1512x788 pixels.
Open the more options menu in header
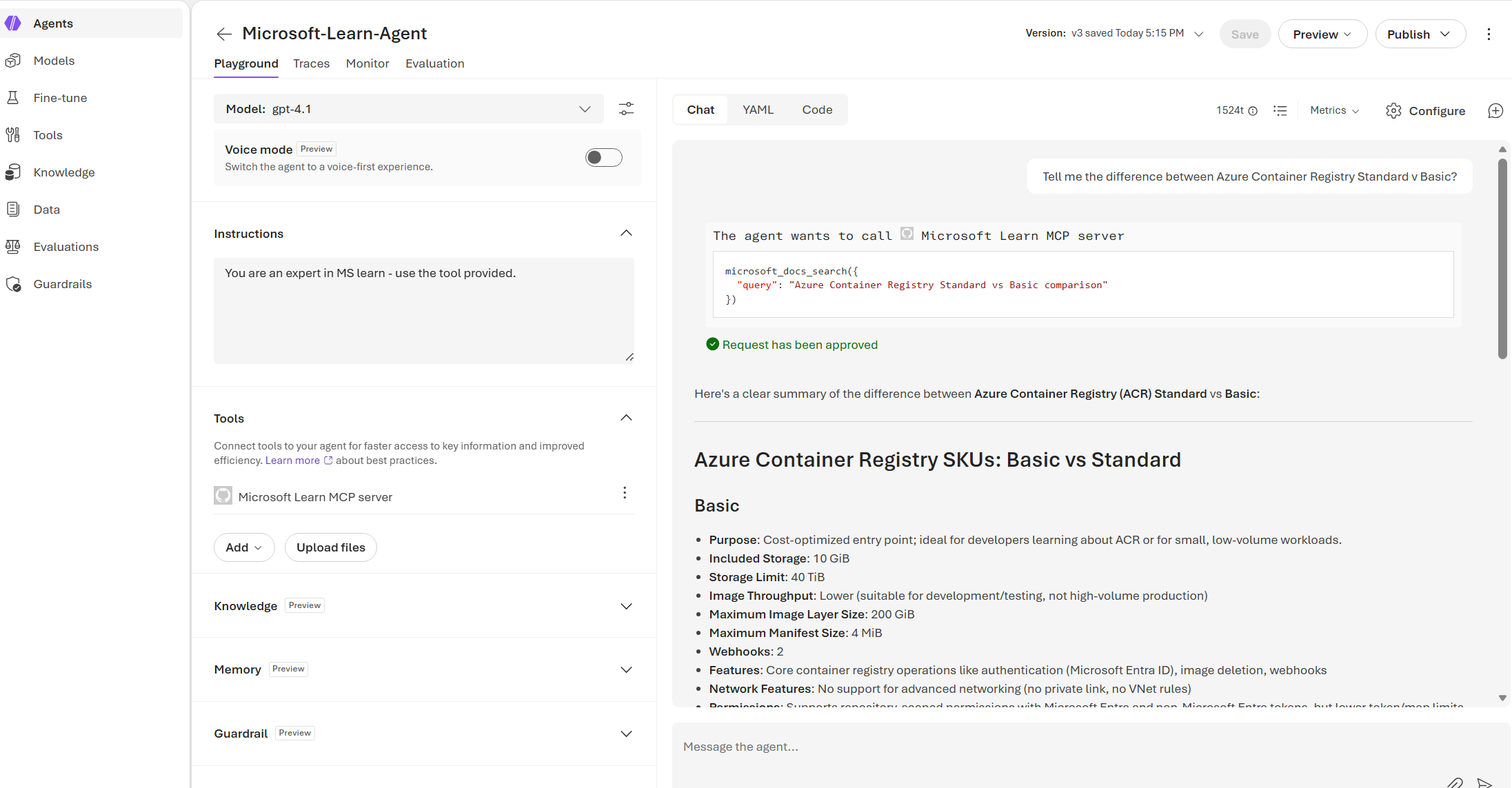1489,34
